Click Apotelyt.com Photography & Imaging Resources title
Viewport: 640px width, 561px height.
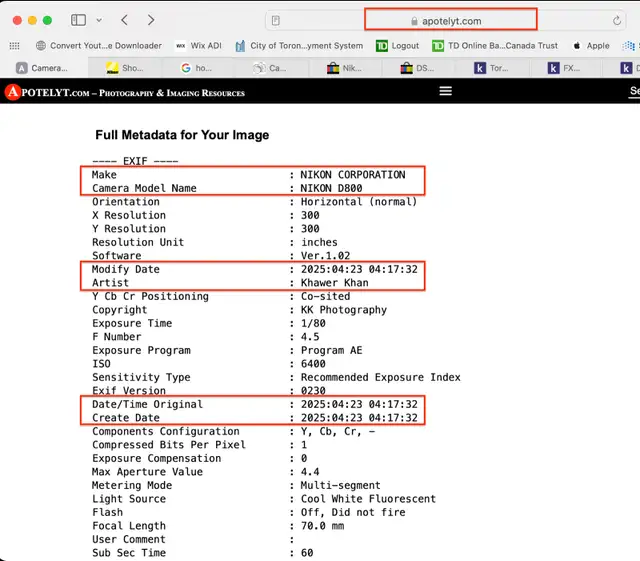click(133, 93)
